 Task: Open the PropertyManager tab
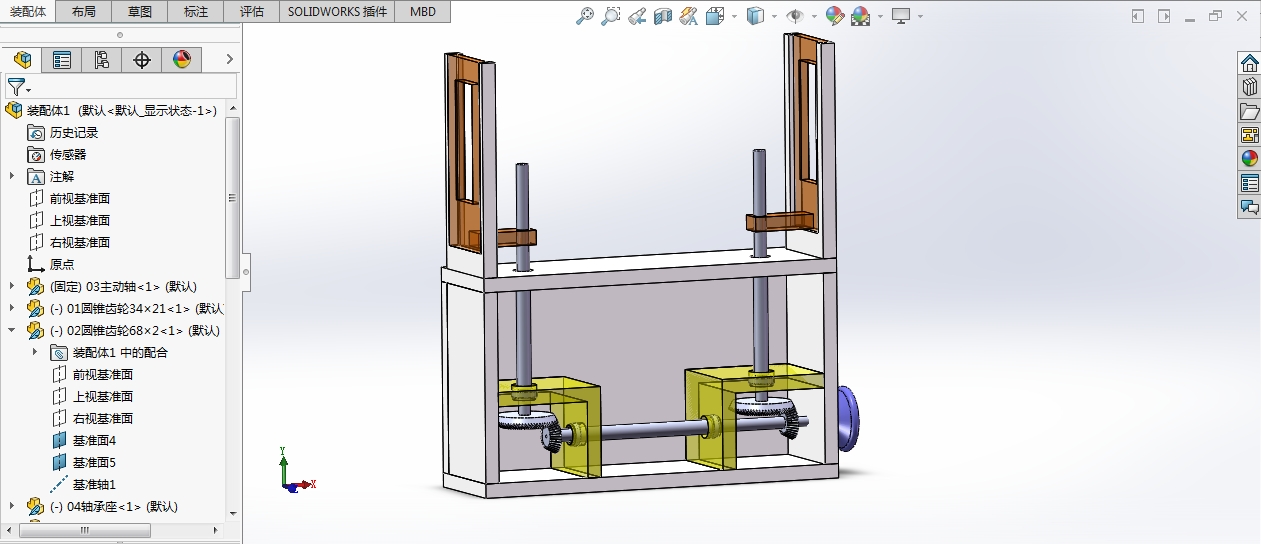tap(62, 60)
